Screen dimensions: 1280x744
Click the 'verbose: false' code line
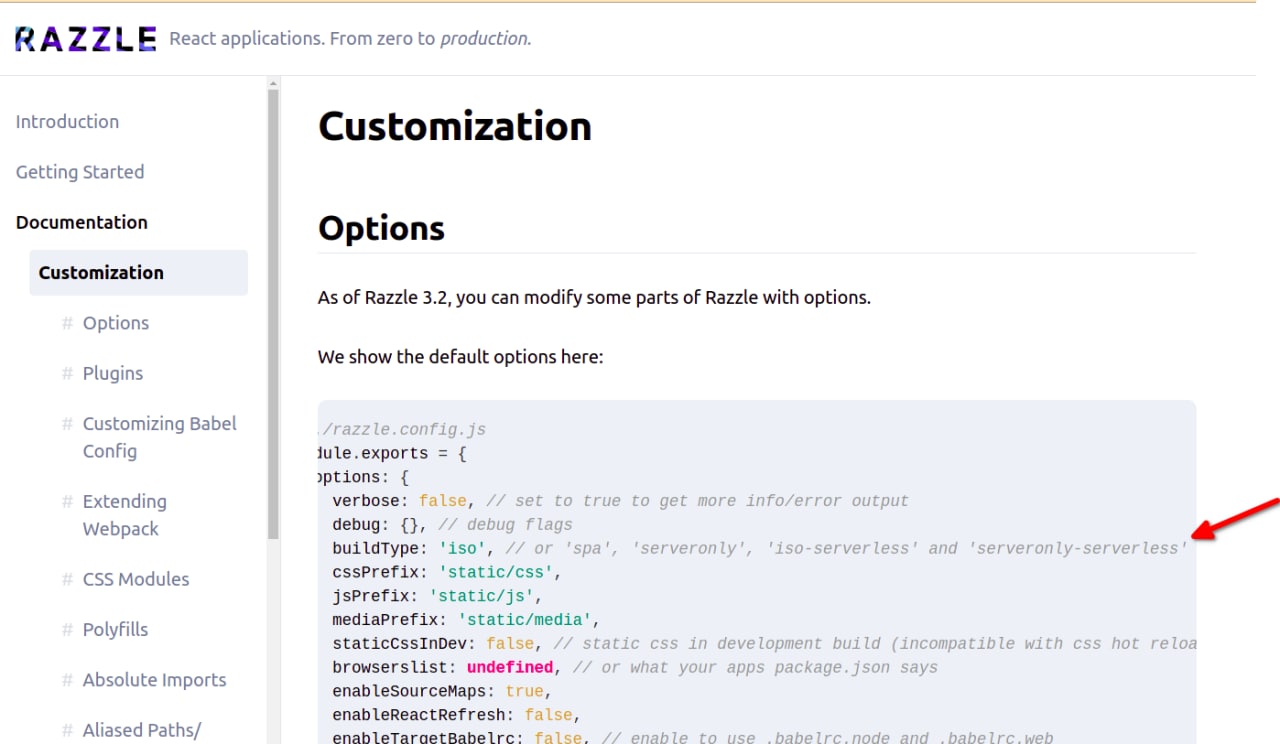[620, 500]
